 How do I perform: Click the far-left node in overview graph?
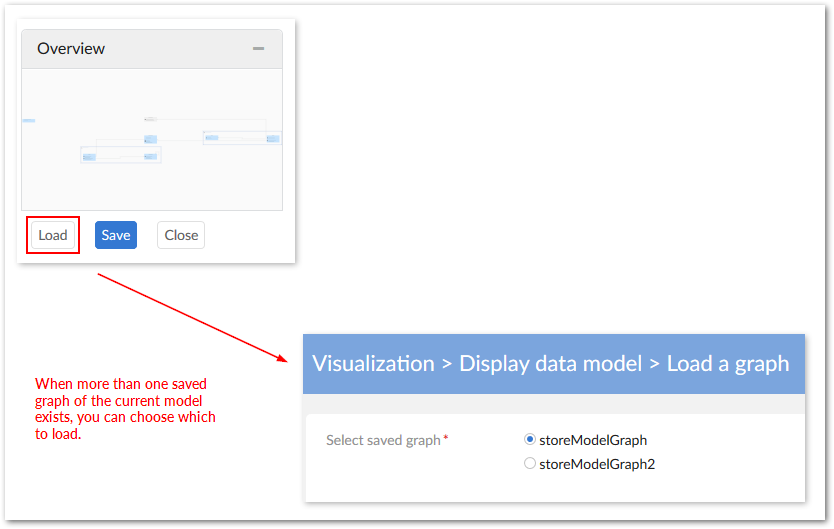(29, 121)
